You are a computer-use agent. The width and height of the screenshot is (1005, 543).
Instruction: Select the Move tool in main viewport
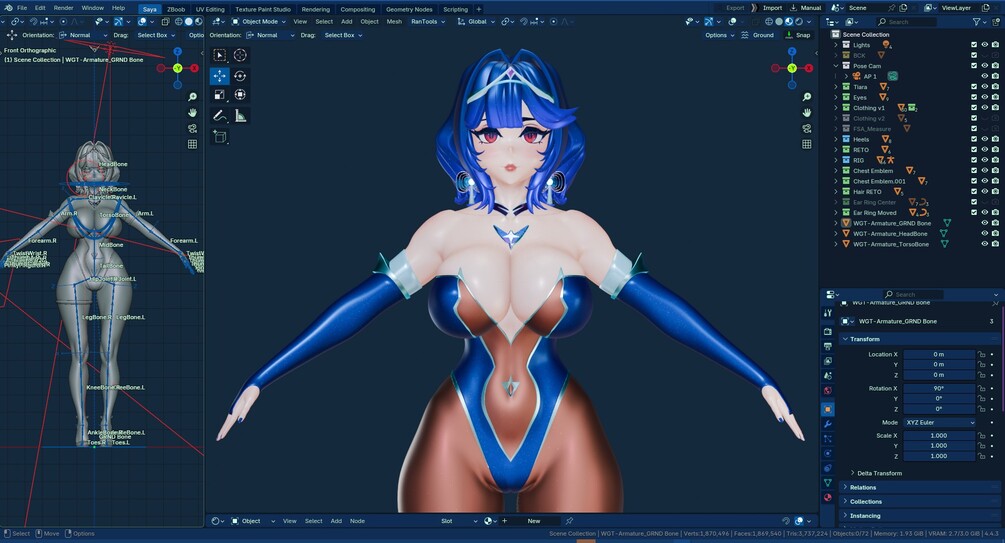[x=219, y=76]
